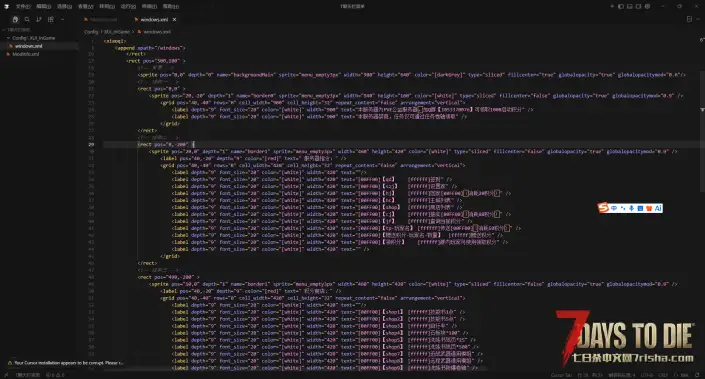Open the 运行 (Run) menu
This screenshot has height=379, width=705.
click(x=128, y=6)
